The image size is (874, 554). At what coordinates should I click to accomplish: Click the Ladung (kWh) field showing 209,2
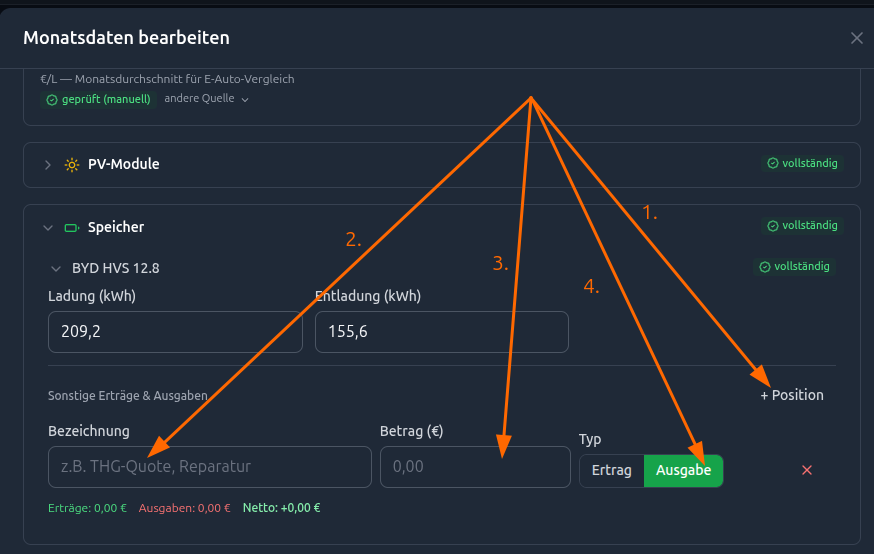pos(175,332)
